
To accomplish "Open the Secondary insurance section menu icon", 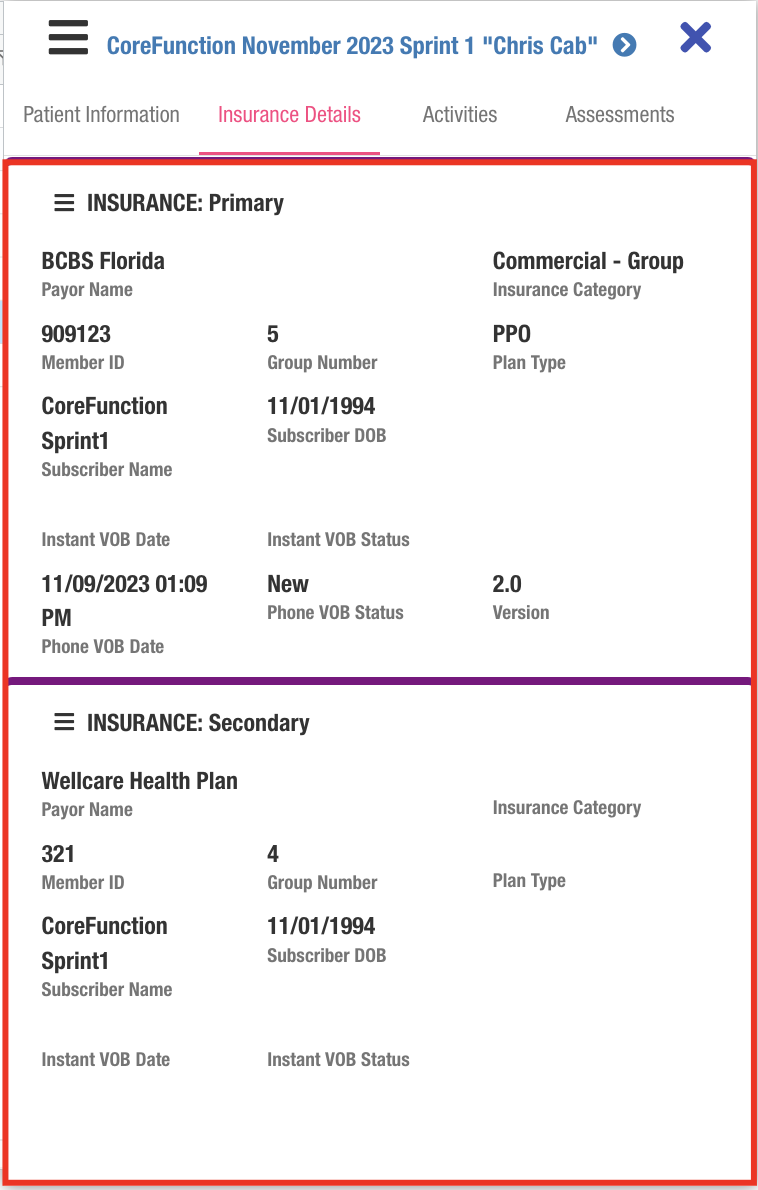I will tap(64, 723).
